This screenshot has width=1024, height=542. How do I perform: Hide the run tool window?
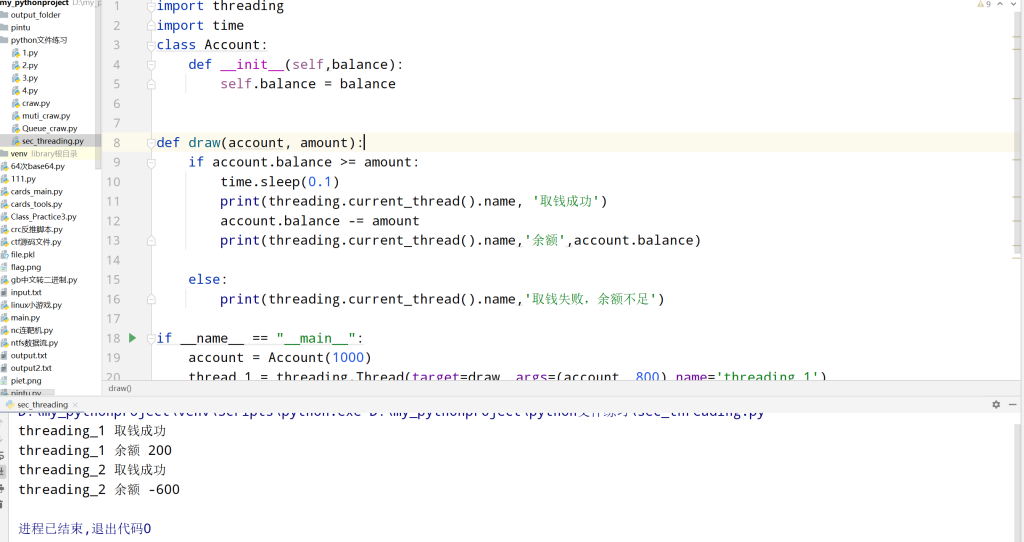pos(1013,404)
